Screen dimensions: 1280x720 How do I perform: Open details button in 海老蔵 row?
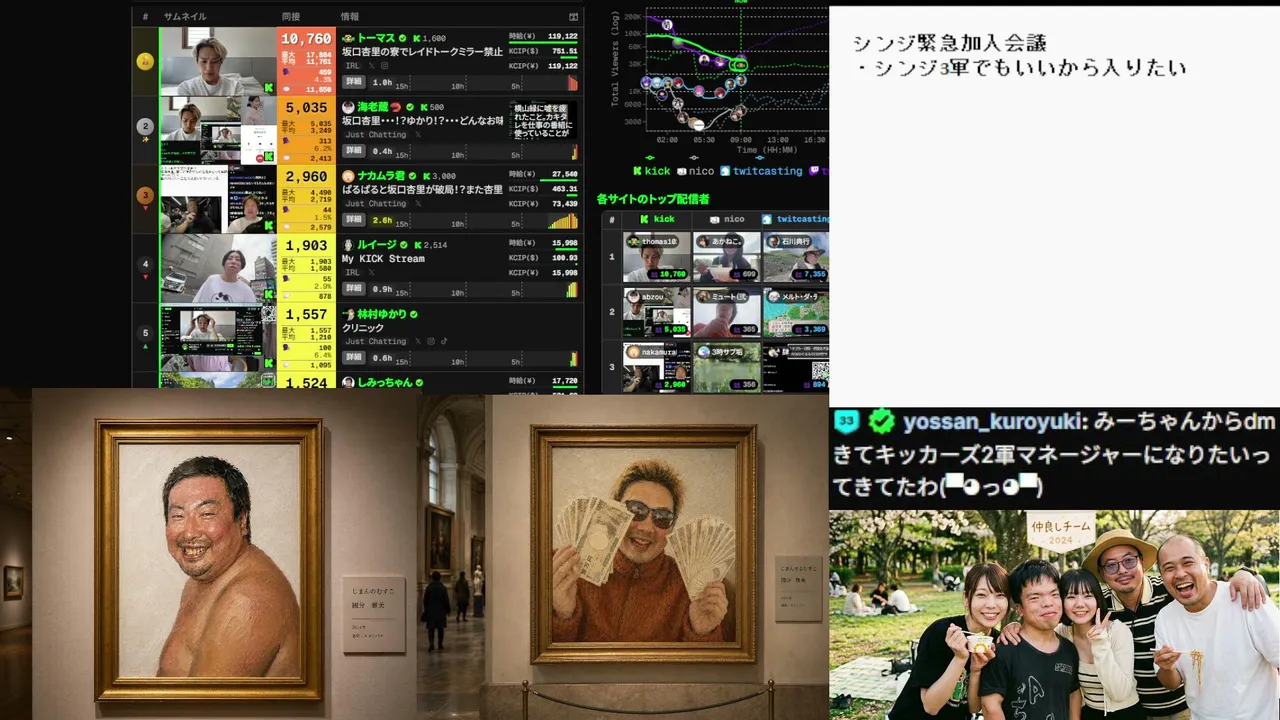[354, 151]
